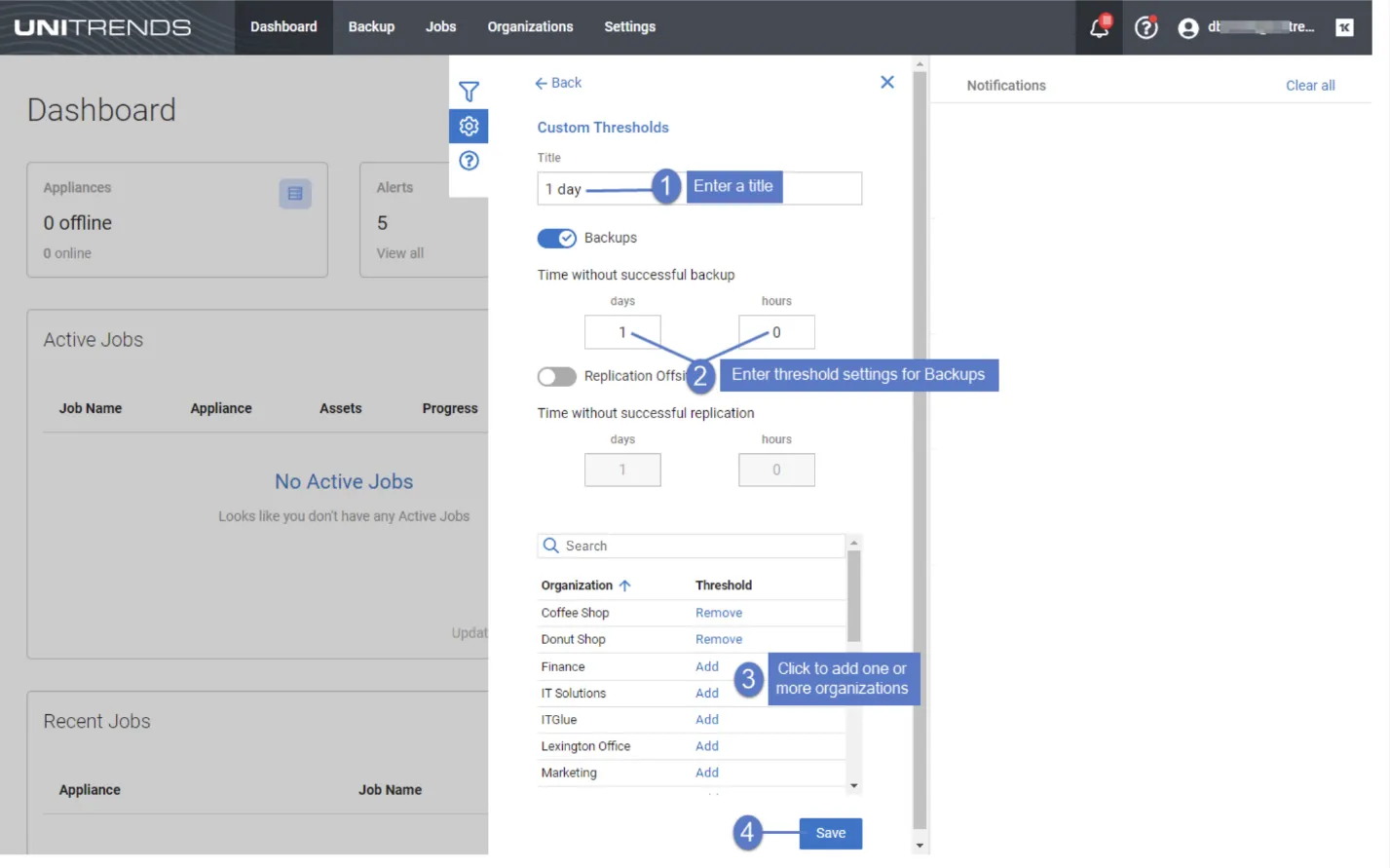The width and height of the screenshot is (1390, 868).
Task: Click the Appliances list icon
Action: tap(295, 194)
